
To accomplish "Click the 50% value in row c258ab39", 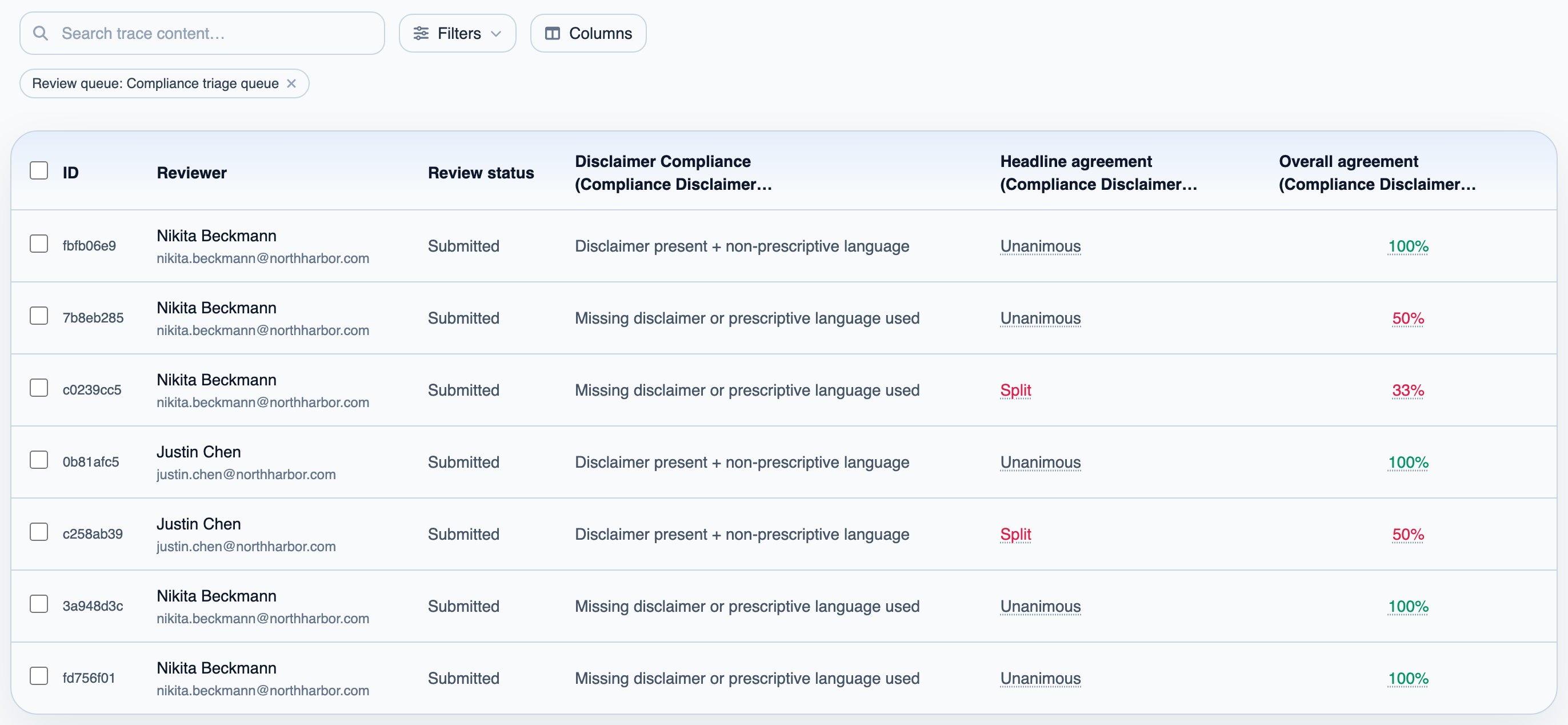I will click(1408, 534).
